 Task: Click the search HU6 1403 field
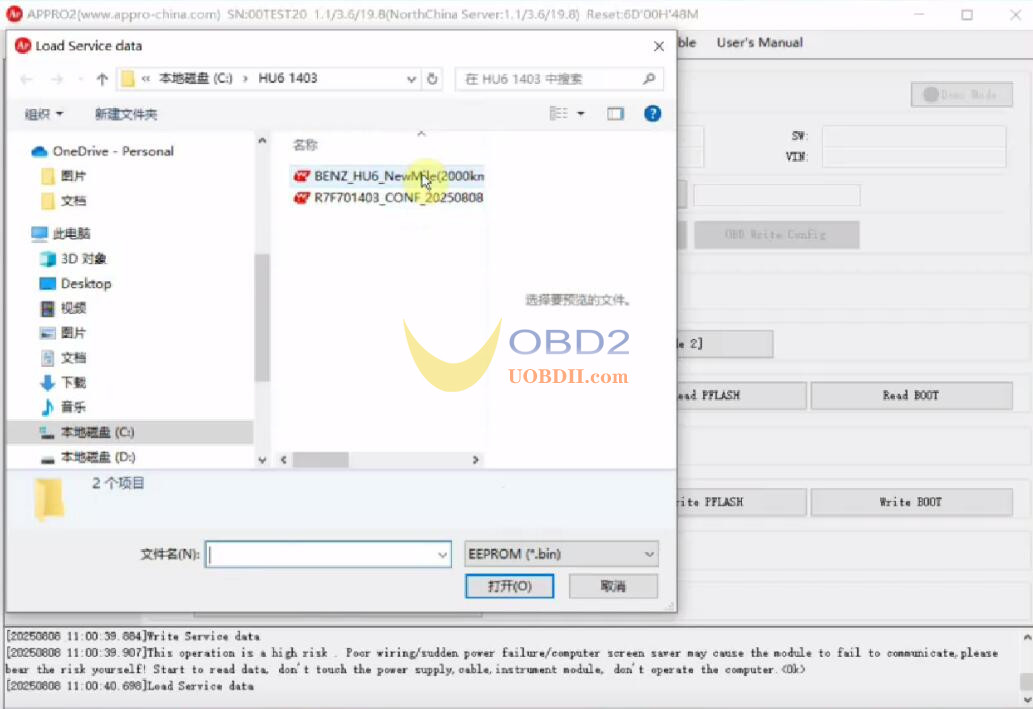point(559,79)
